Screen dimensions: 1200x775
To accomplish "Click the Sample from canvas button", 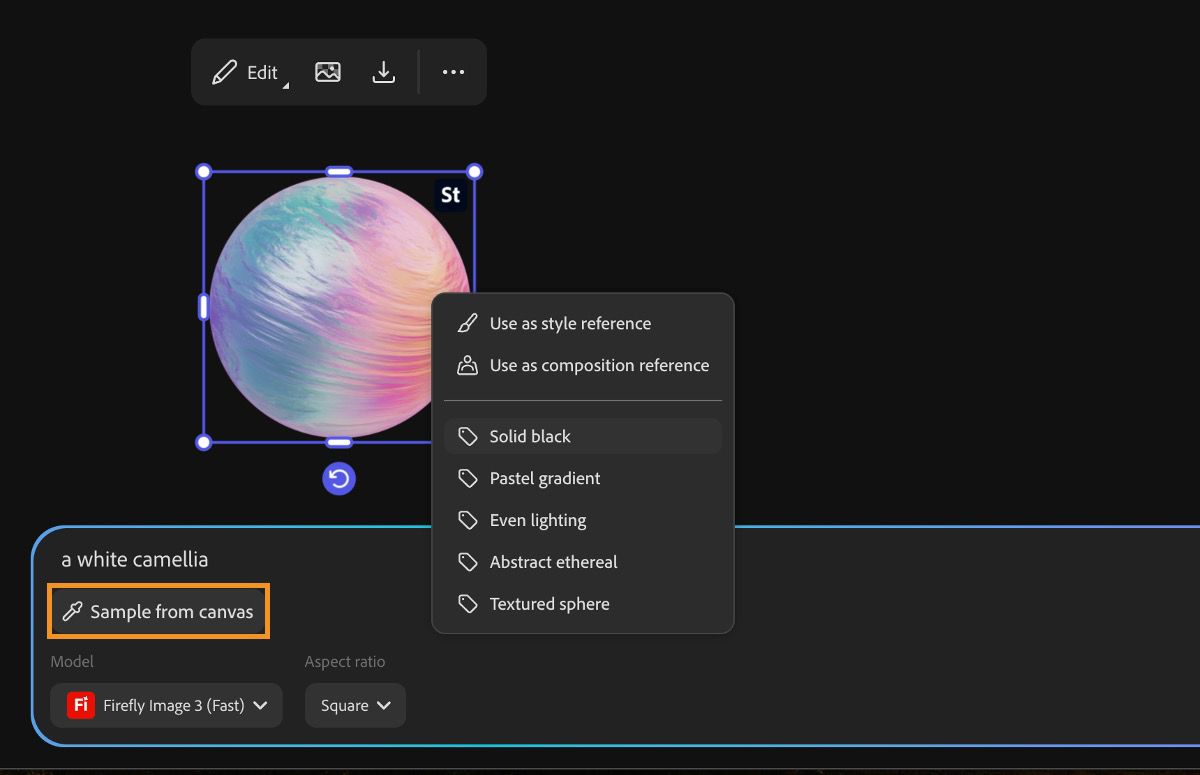I will click(x=159, y=611).
